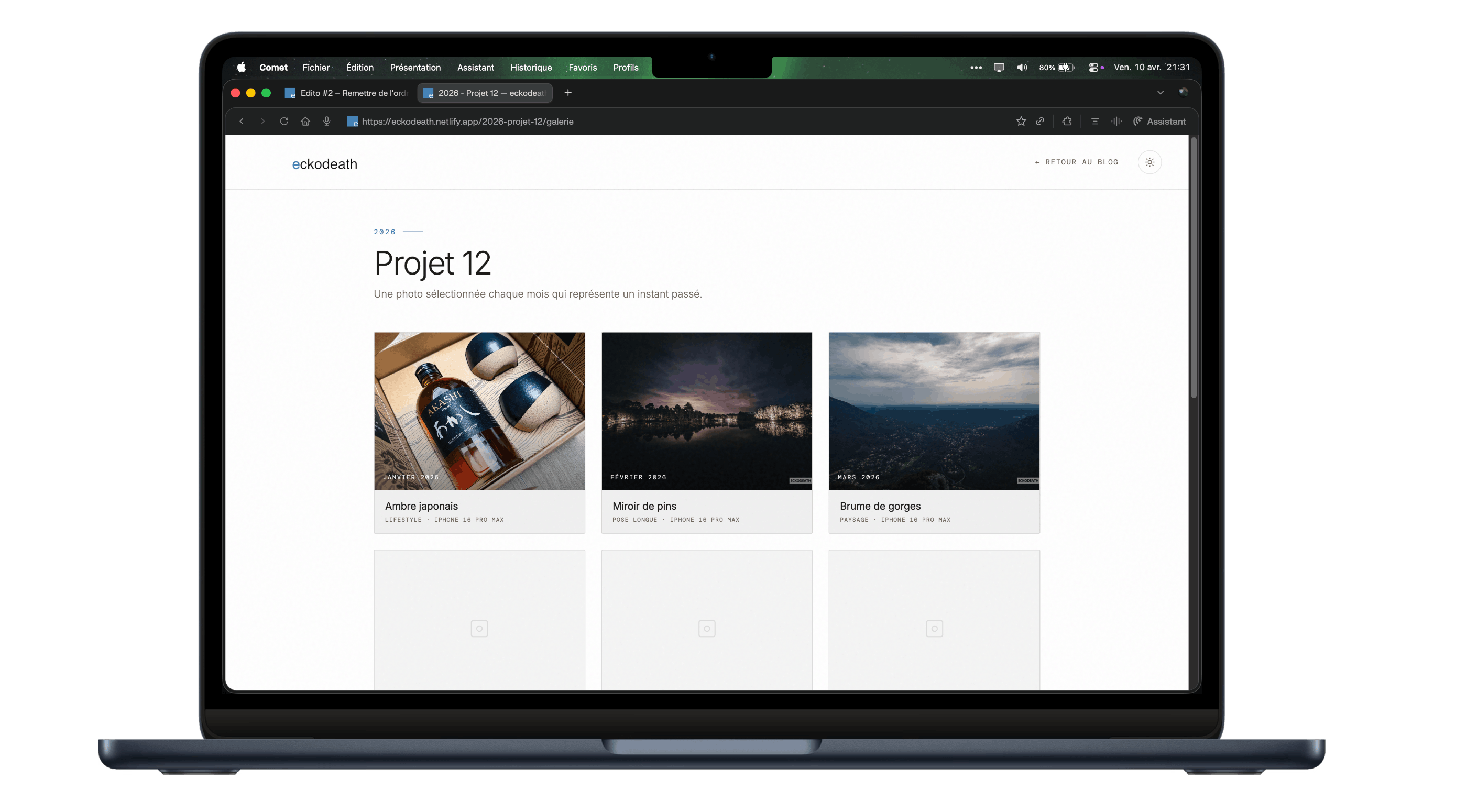Expand the tab list chevron
Screen dimensions: 1467x812
point(1160,93)
